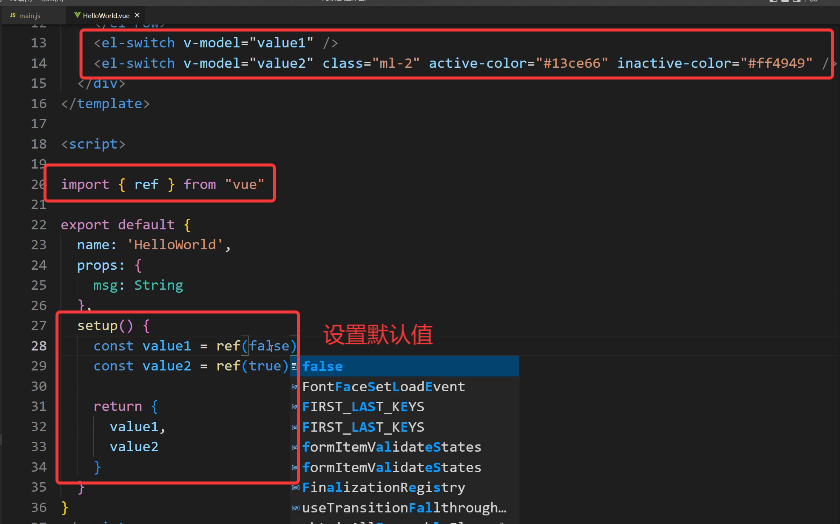This screenshot has width=840, height=524.
Task: Click line number 13 in the gutter
Action: 39,43
